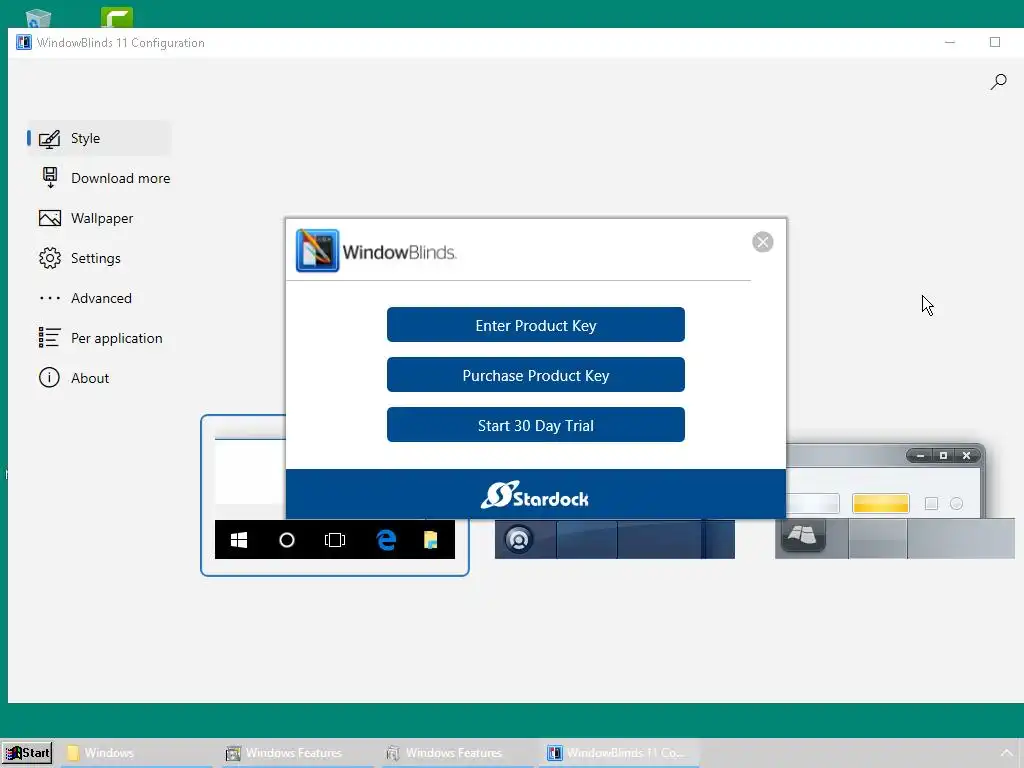
Task: Click round start orb in blue preview
Action: coord(519,540)
